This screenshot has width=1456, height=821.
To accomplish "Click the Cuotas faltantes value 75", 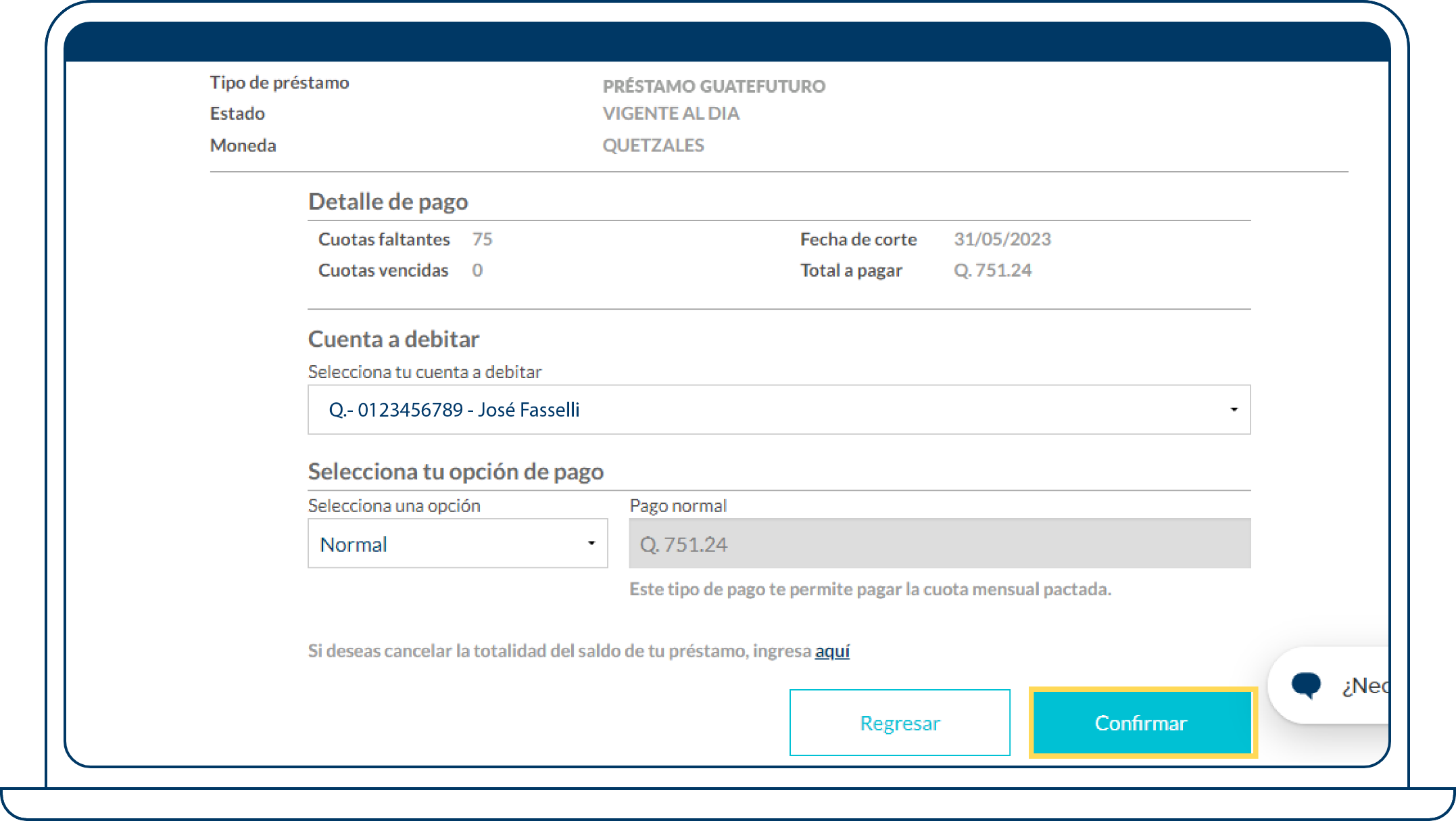I will click(x=482, y=239).
